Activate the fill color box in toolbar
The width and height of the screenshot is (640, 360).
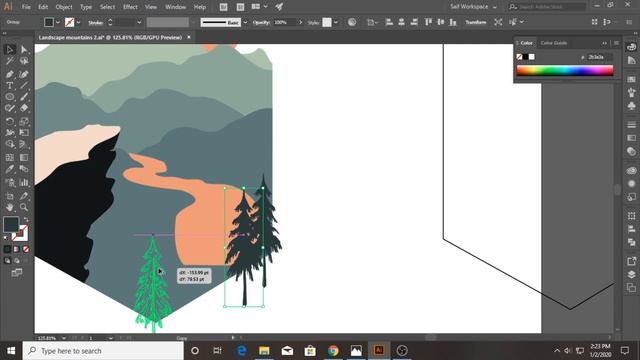point(11,224)
